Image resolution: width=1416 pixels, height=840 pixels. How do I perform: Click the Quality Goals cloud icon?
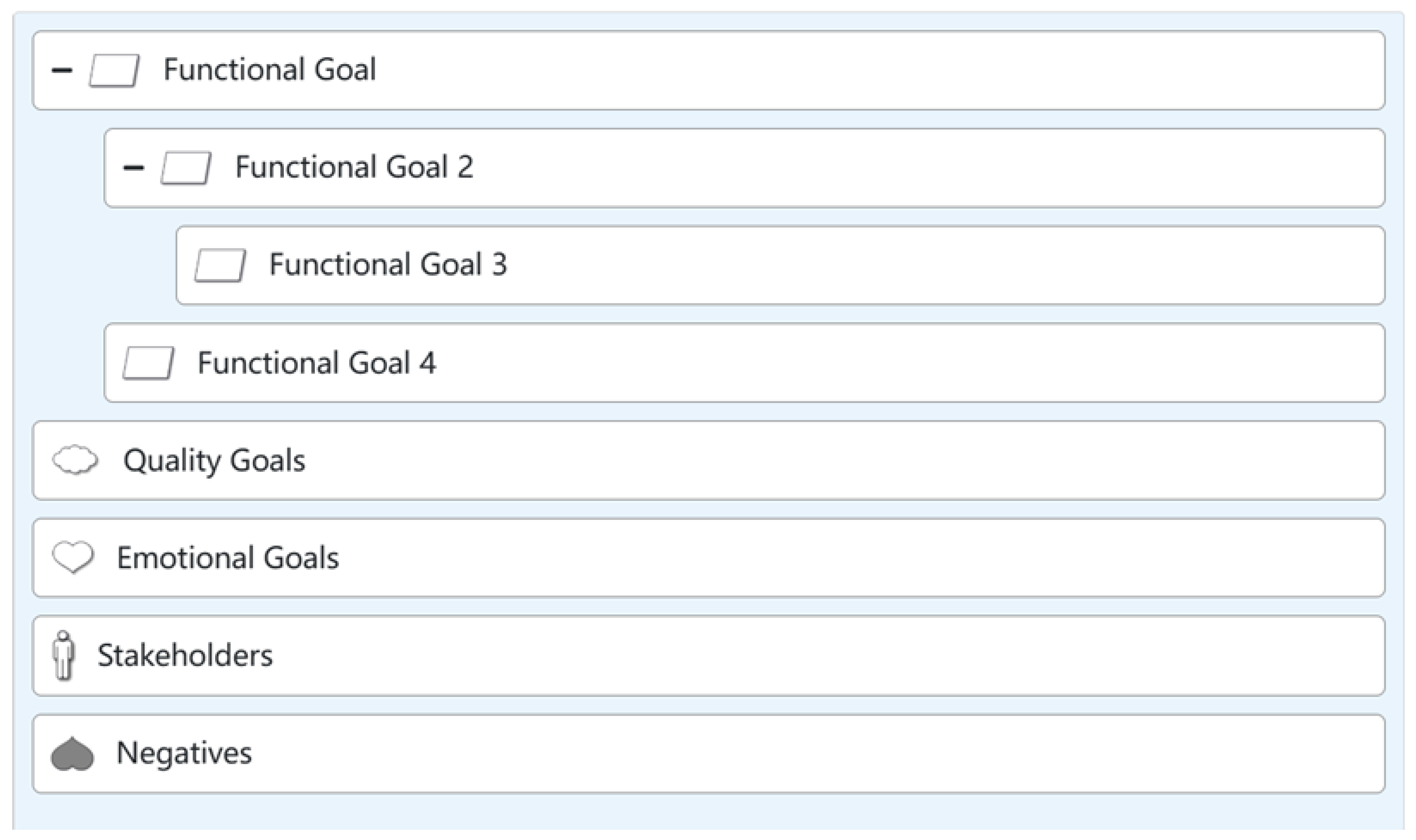pyautogui.click(x=75, y=460)
